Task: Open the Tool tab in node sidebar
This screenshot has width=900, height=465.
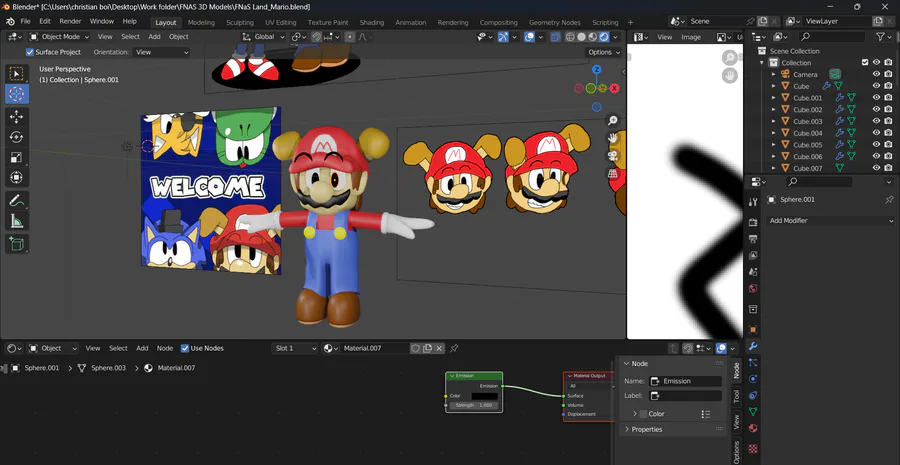Action: tap(736, 396)
